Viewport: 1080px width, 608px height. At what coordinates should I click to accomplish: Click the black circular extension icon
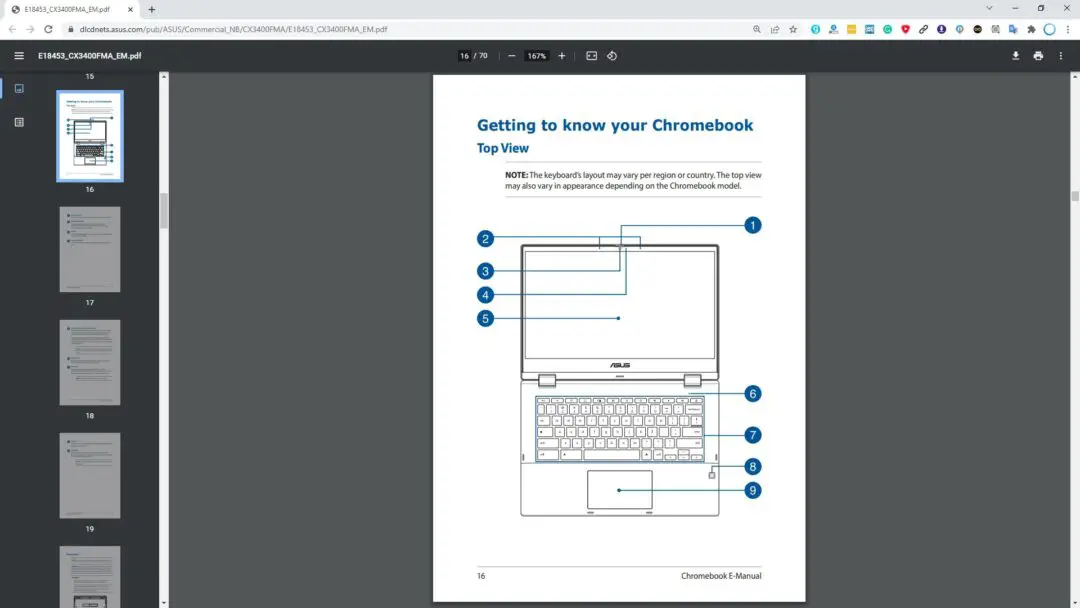click(x=977, y=30)
